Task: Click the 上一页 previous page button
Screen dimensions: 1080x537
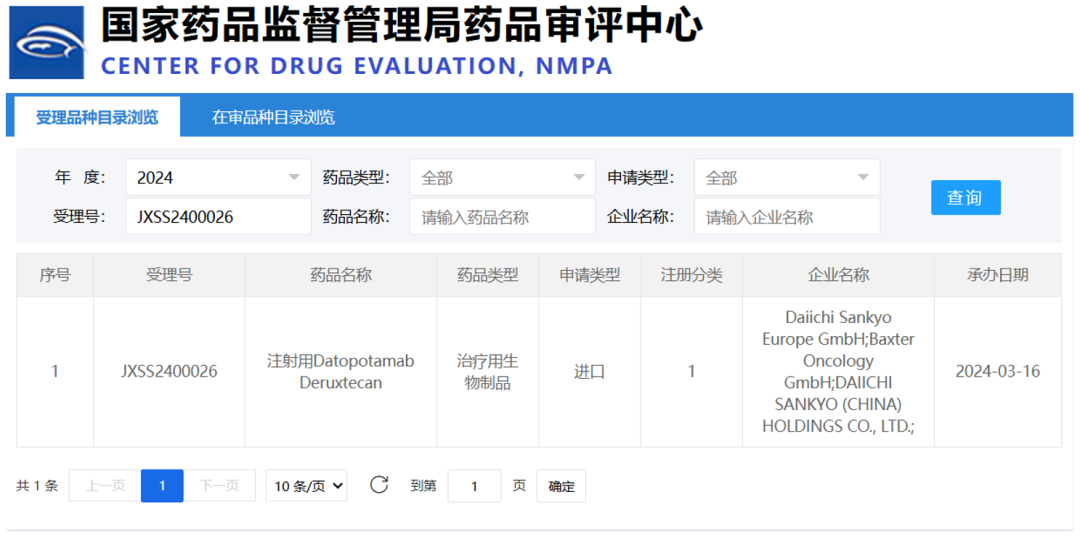Action: point(105,486)
